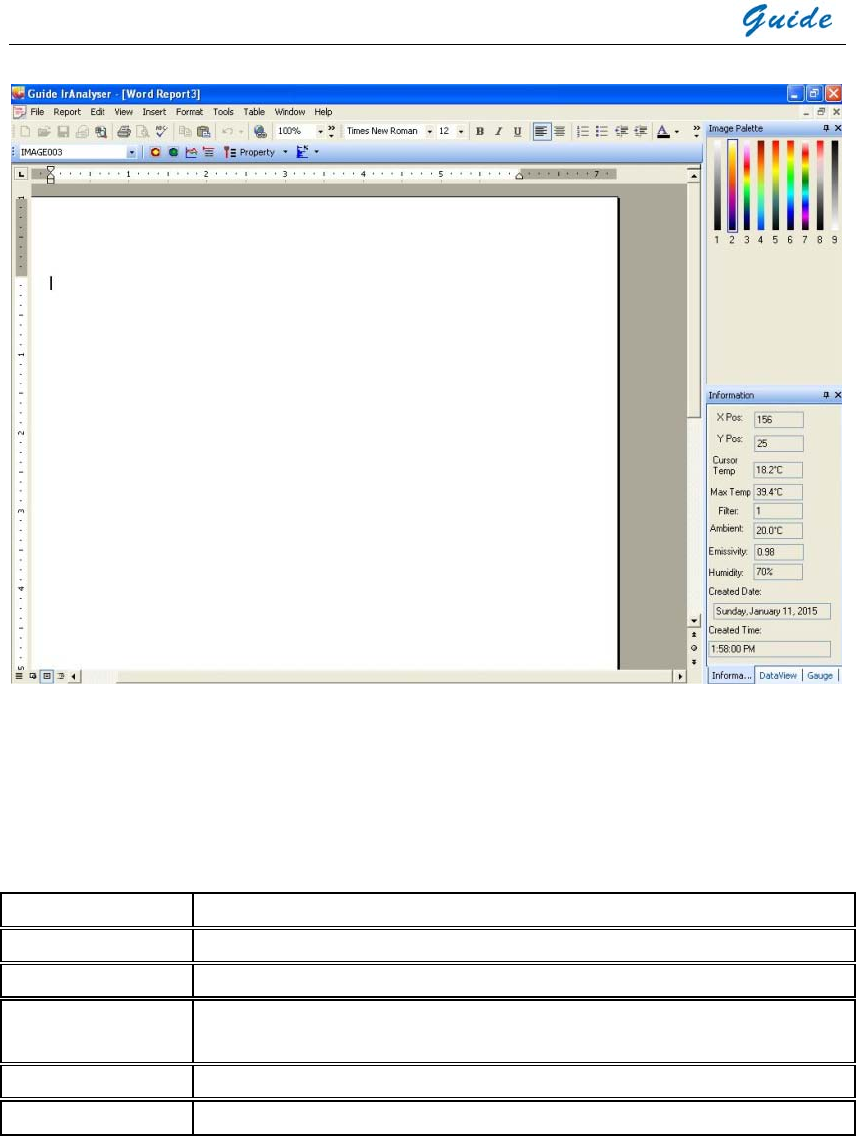
Task: Run the spelling check icon
Action: coord(161,131)
